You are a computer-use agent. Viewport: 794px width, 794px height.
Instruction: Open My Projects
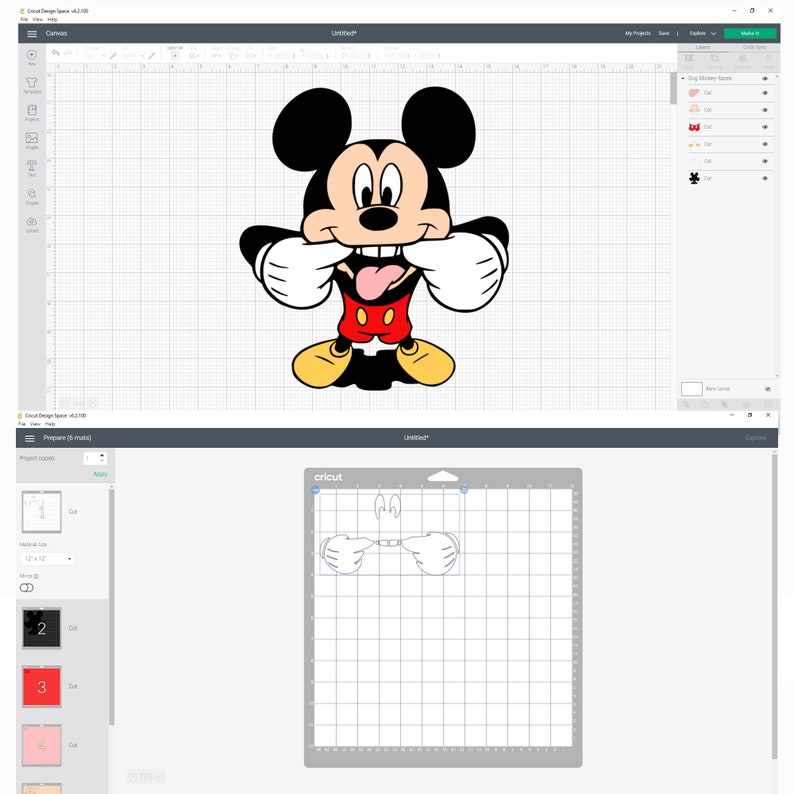coord(638,33)
